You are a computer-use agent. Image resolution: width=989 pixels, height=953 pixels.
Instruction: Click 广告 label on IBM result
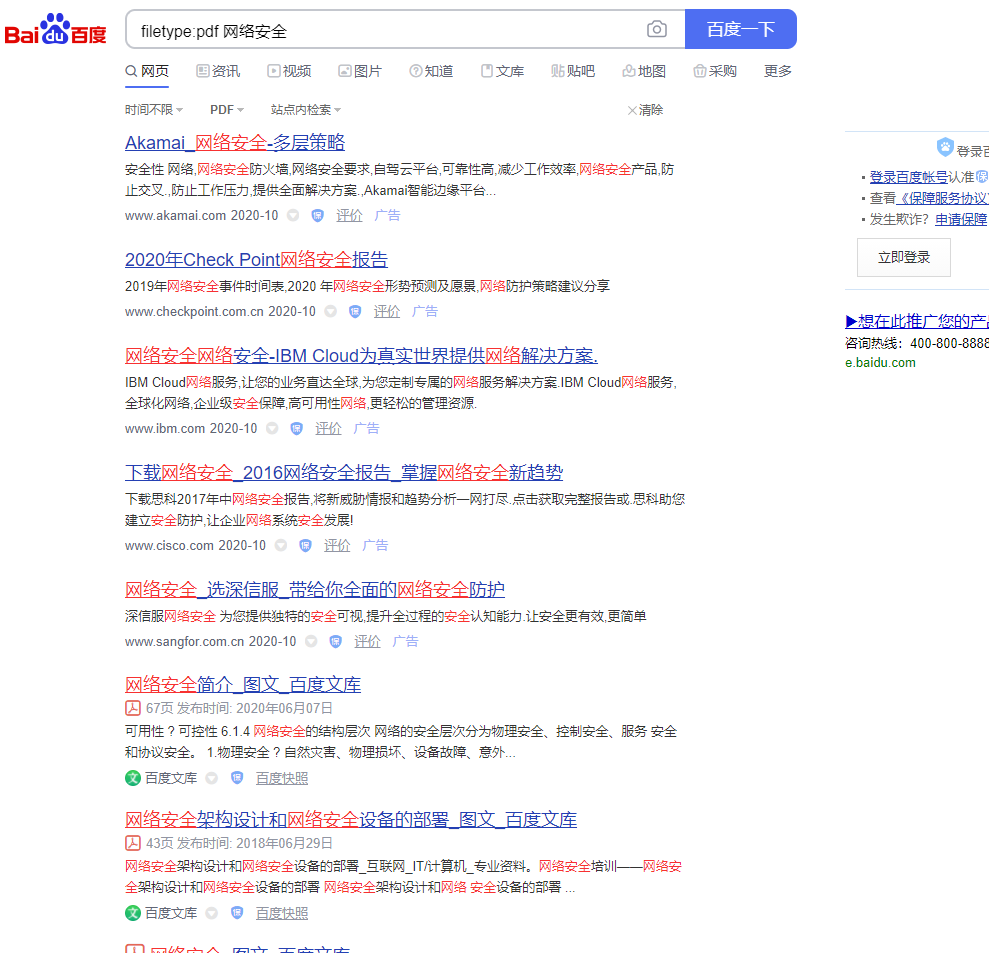[366, 428]
